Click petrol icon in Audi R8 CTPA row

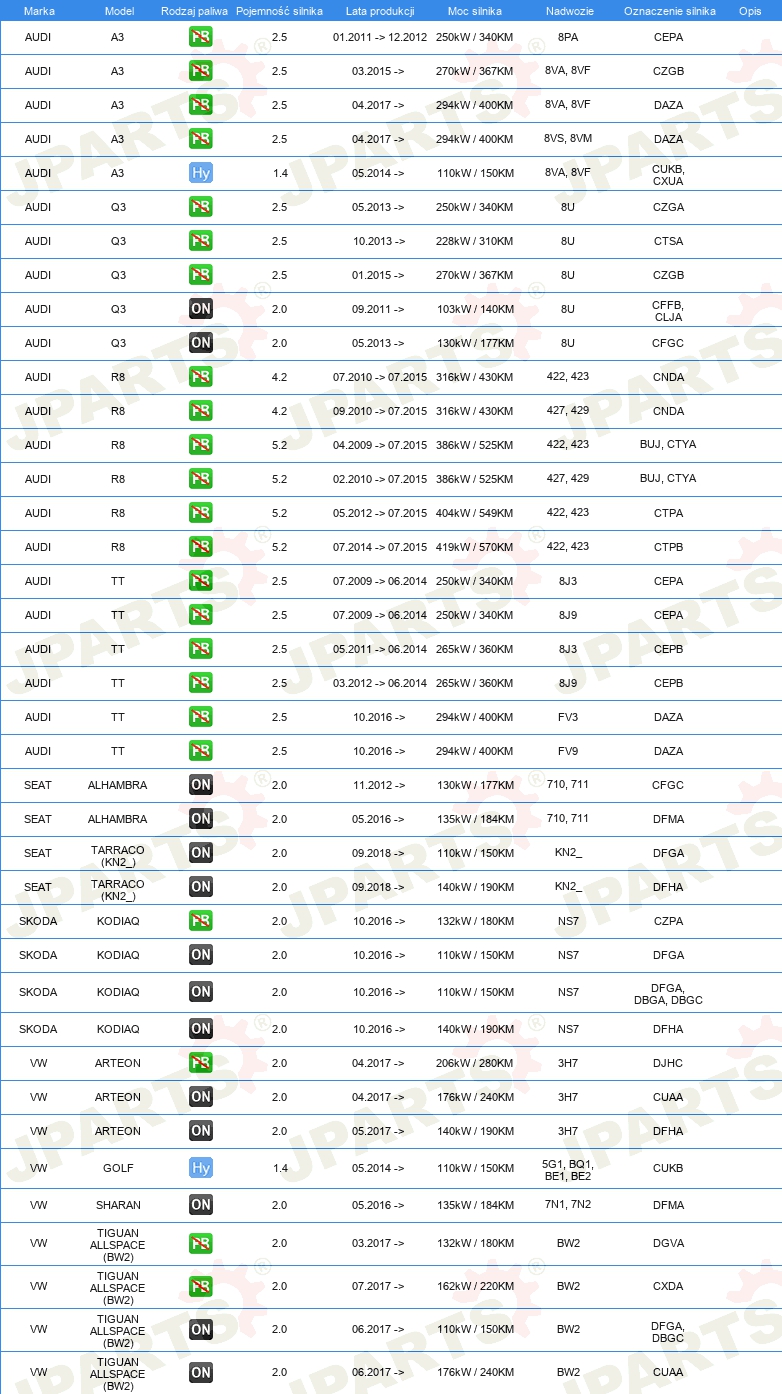pyautogui.click(x=201, y=513)
